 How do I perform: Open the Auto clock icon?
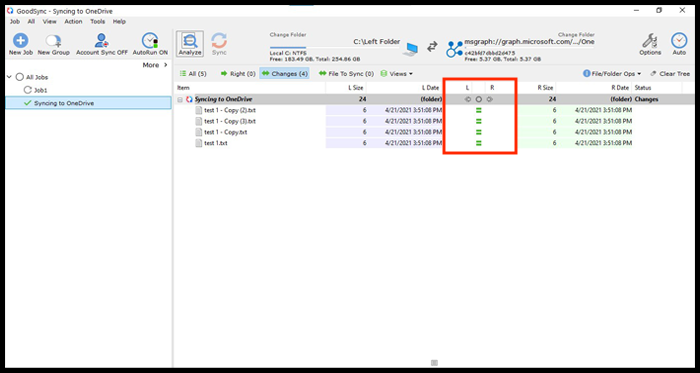pos(679,41)
